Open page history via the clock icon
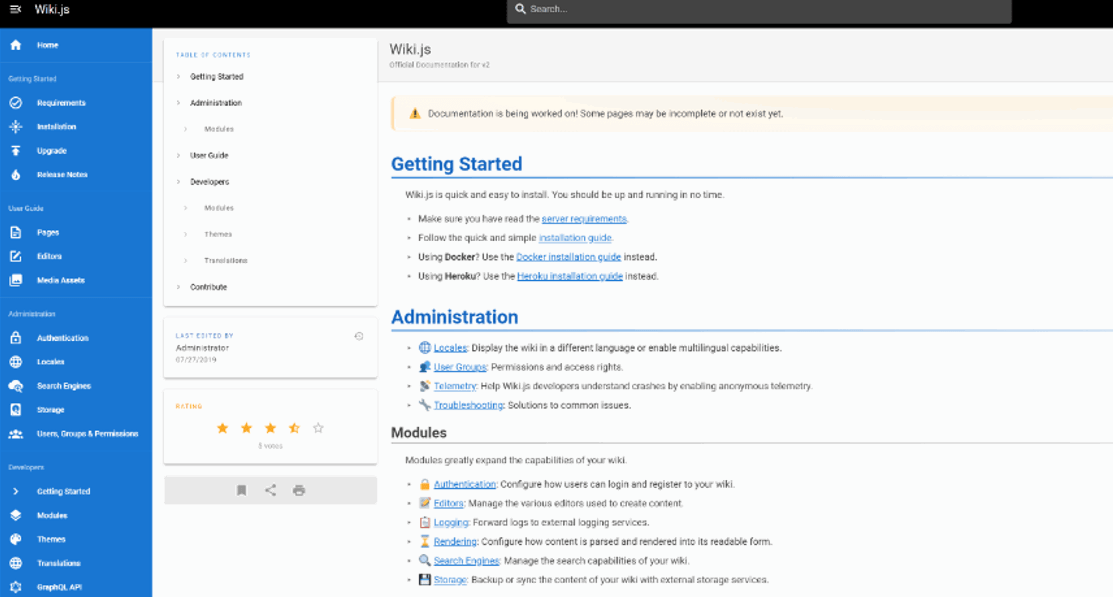Viewport: 1113px width, 597px height. pyautogui.click(x=359, y=336)
